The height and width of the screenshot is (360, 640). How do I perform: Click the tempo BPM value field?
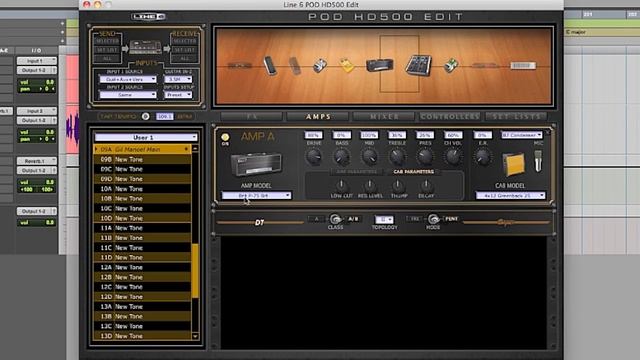click(x=164, y=117)
